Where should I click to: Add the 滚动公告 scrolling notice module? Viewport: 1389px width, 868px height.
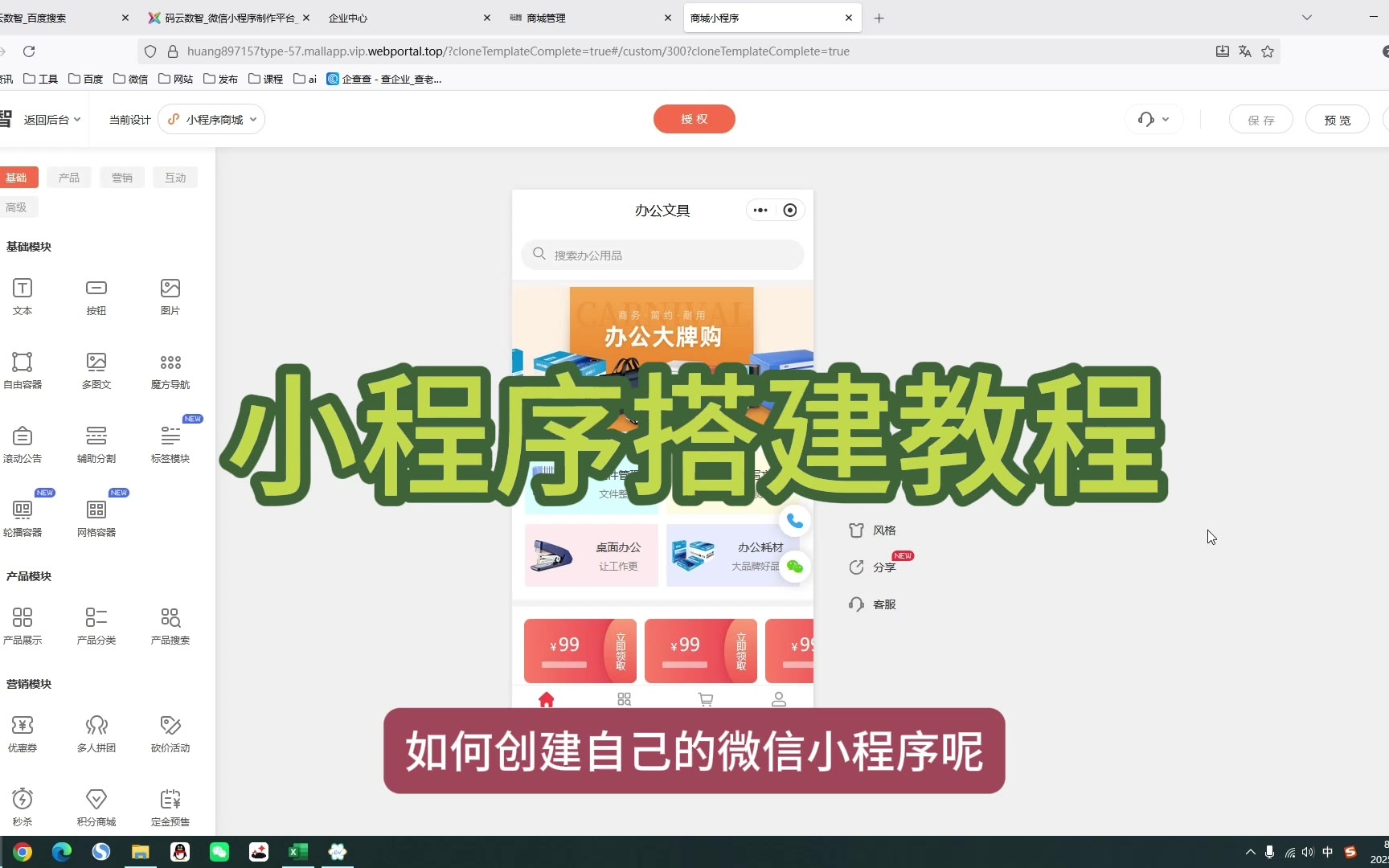tap(23, 444)
